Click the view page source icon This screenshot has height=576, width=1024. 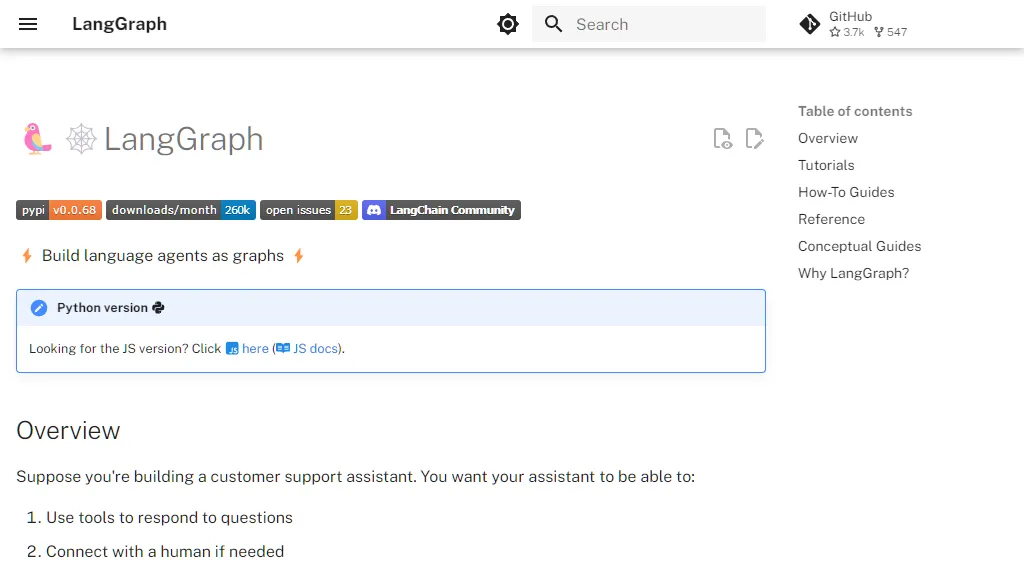click(x=722, y=138)
